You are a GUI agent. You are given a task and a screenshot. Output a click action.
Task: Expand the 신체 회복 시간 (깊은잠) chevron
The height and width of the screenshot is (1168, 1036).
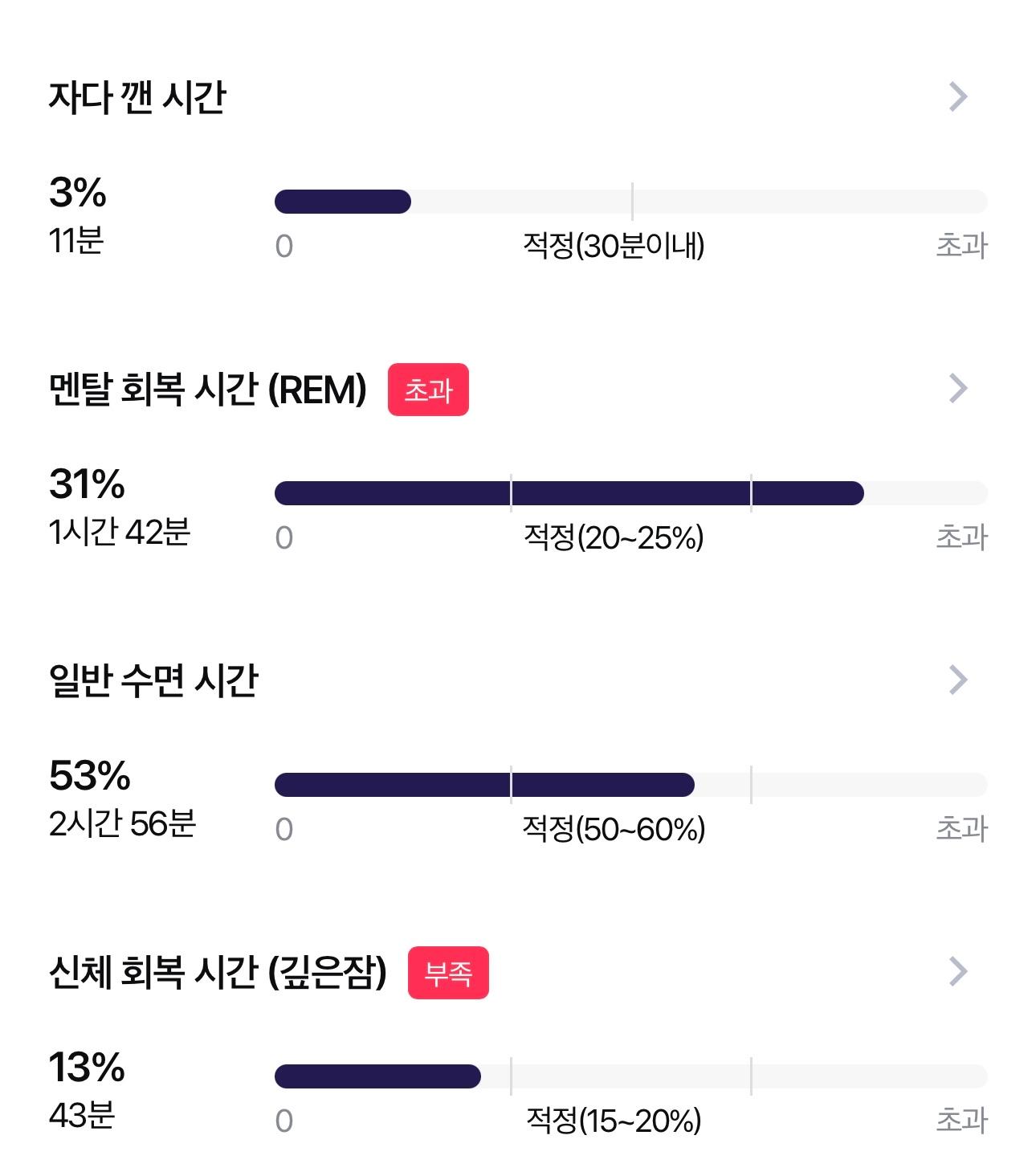point(958,971)
